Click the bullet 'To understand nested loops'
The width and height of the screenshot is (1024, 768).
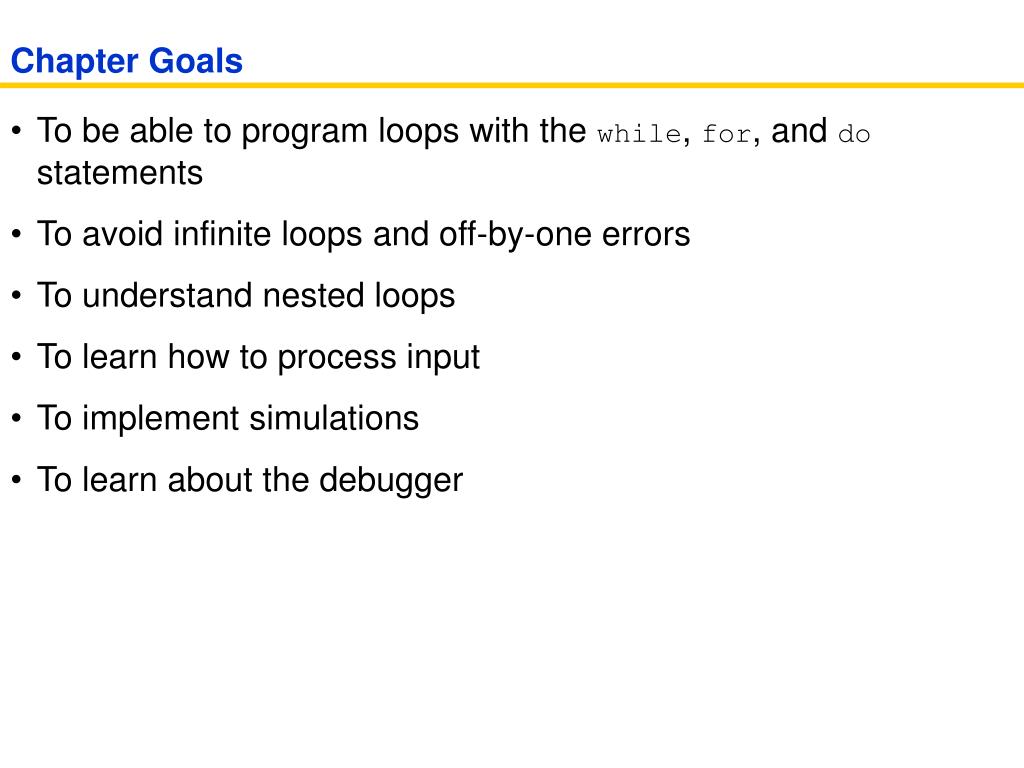pyautogui.click(x=246, y=296)
